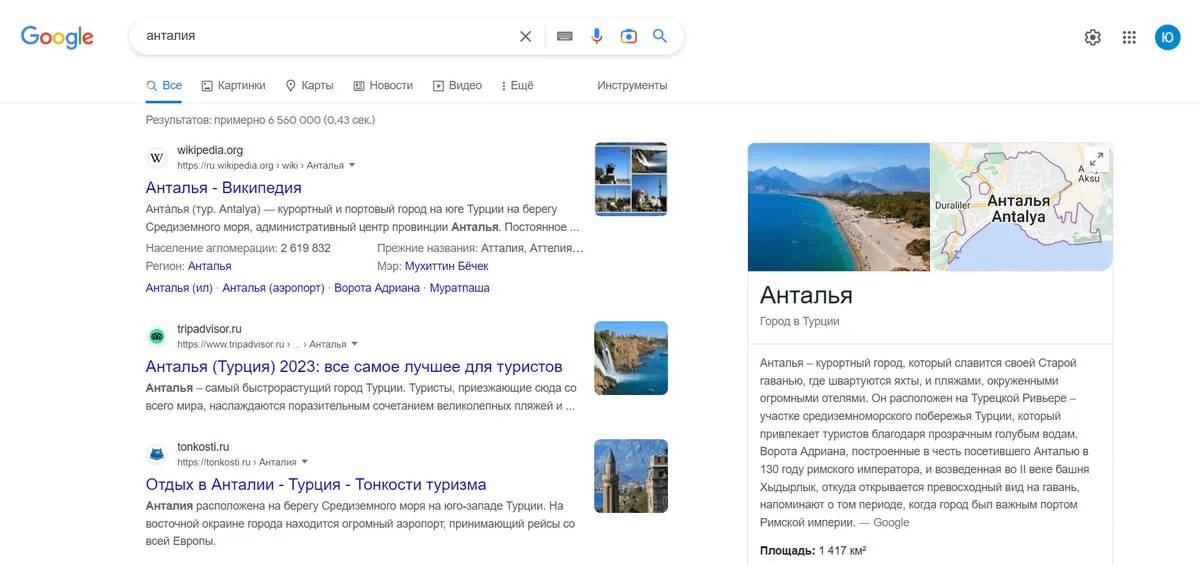Open dropdown arrow next to Tripadvisor URL
Screen dimensions: 1200x565
point(355,344)
